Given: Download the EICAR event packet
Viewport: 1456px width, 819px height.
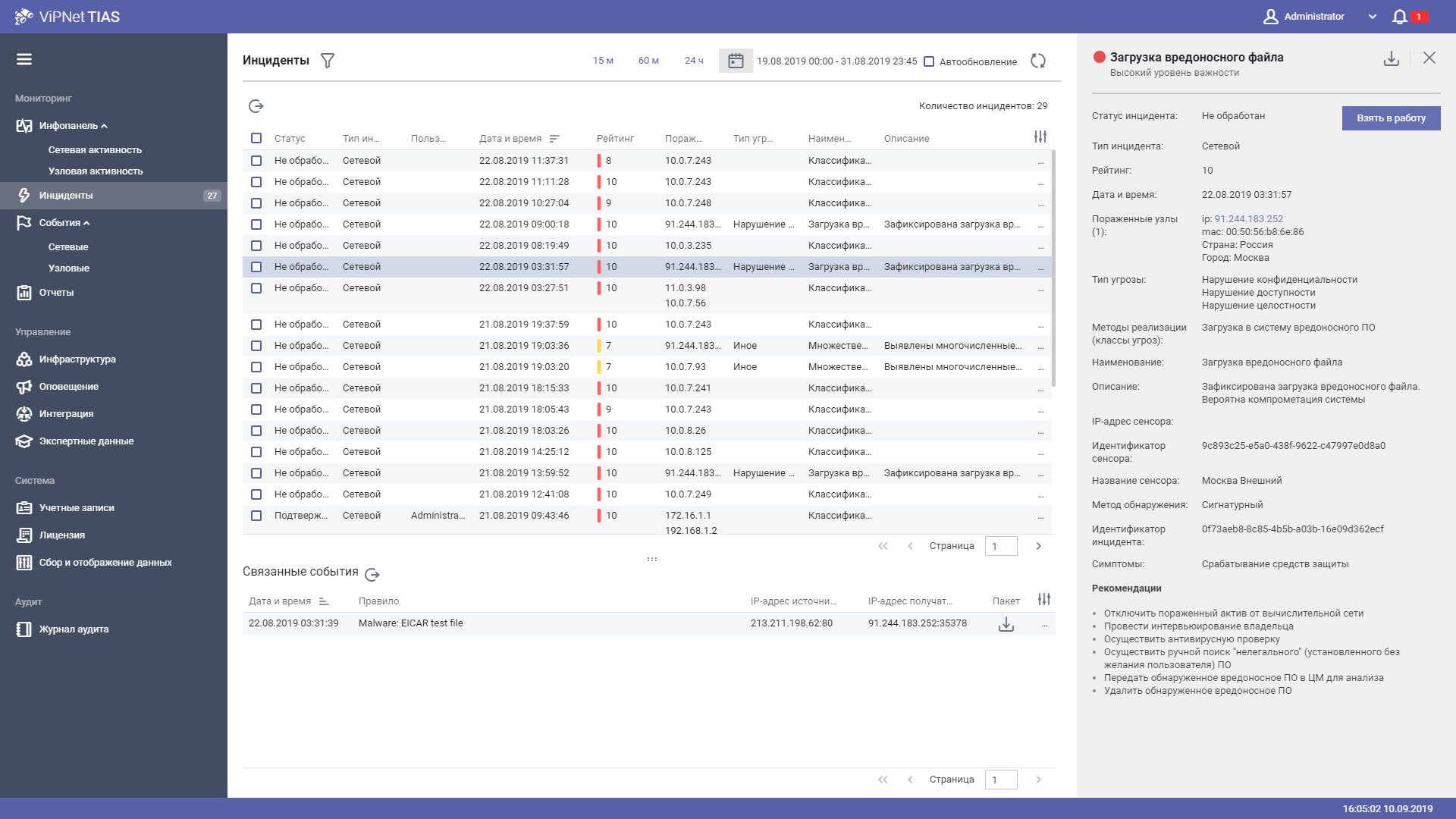Looking at the screenshot, I should tap(1006, 624).
